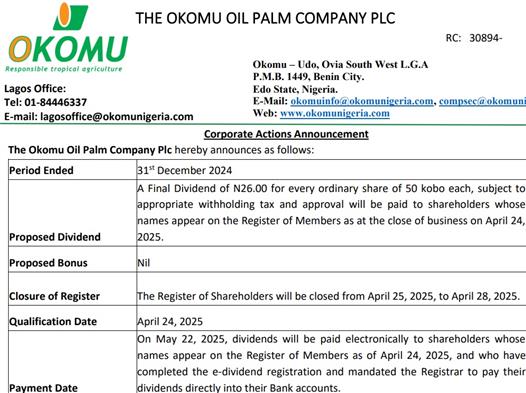The height and width of the screenshot is (393, 526).
Task: Click the Proposed Dividend row label
Action: click(55, 237)
